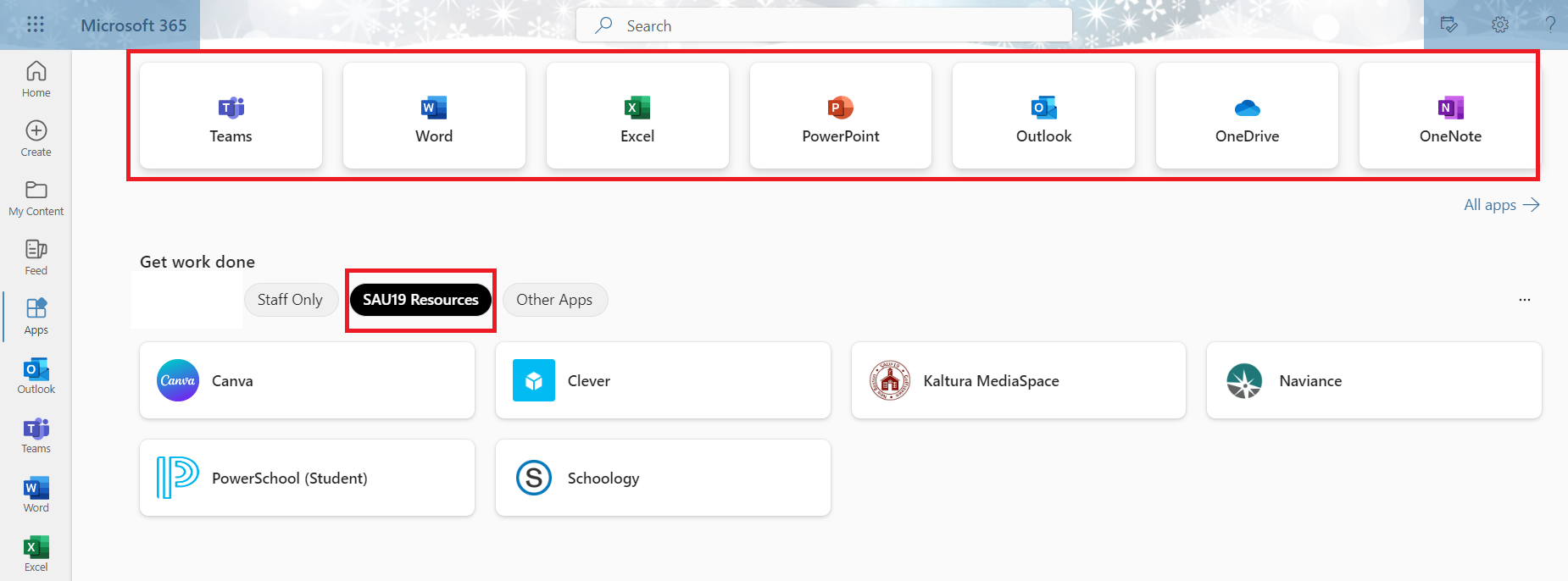
Task: Open the Naviance resource card
Action: pyautogui.click(x=1374, y=380)
